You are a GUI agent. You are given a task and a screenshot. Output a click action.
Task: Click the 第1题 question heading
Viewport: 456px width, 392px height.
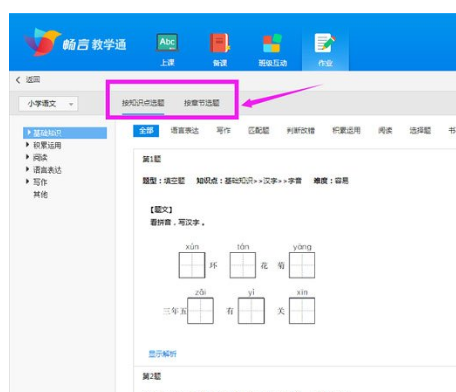click(x=152, y=159)
